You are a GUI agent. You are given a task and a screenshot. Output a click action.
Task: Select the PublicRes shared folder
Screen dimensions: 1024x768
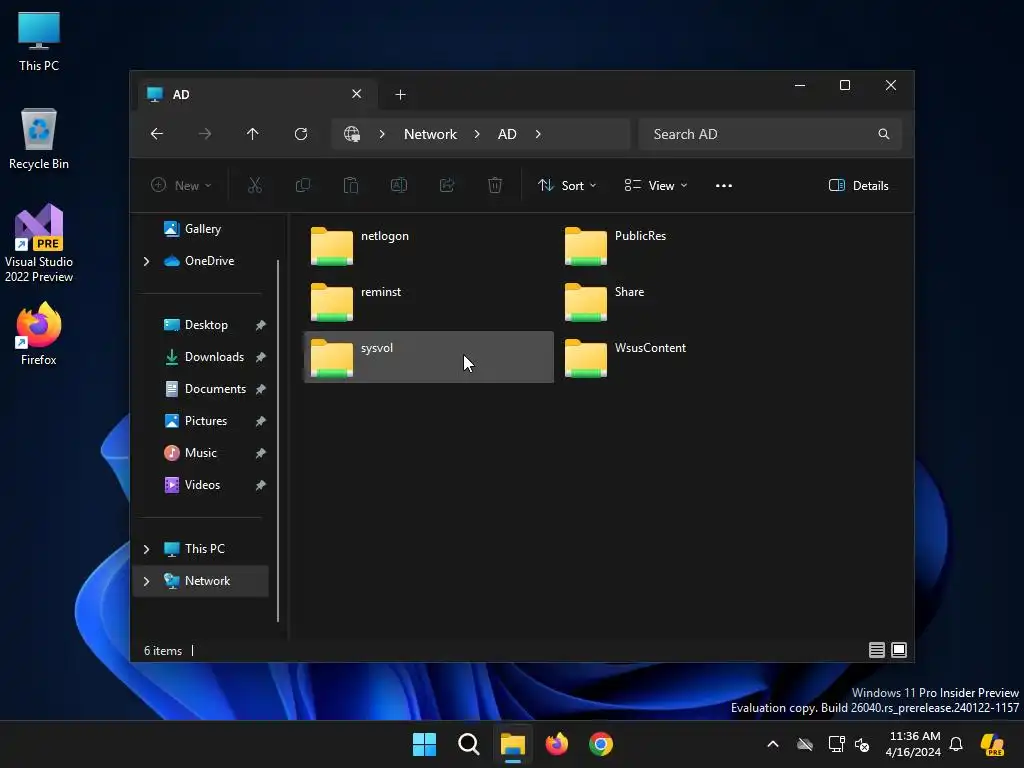[682, 246]
